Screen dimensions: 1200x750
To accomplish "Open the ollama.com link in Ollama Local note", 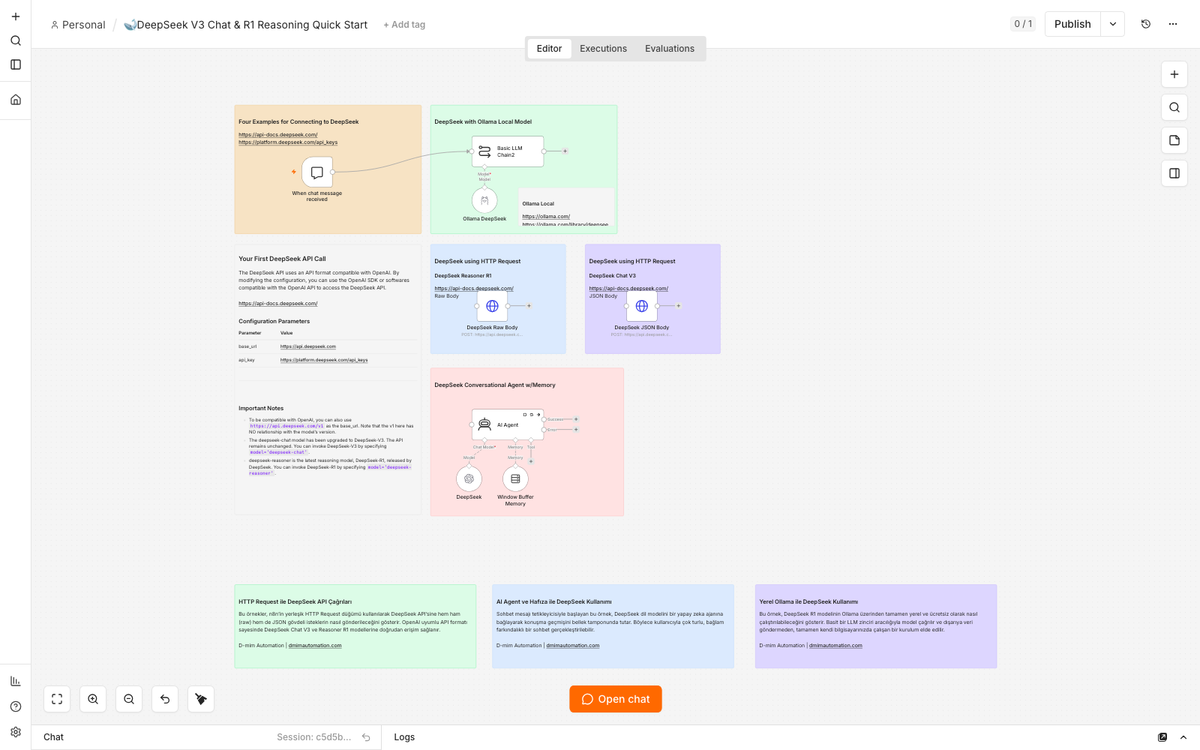I will [x=546, y=216].
